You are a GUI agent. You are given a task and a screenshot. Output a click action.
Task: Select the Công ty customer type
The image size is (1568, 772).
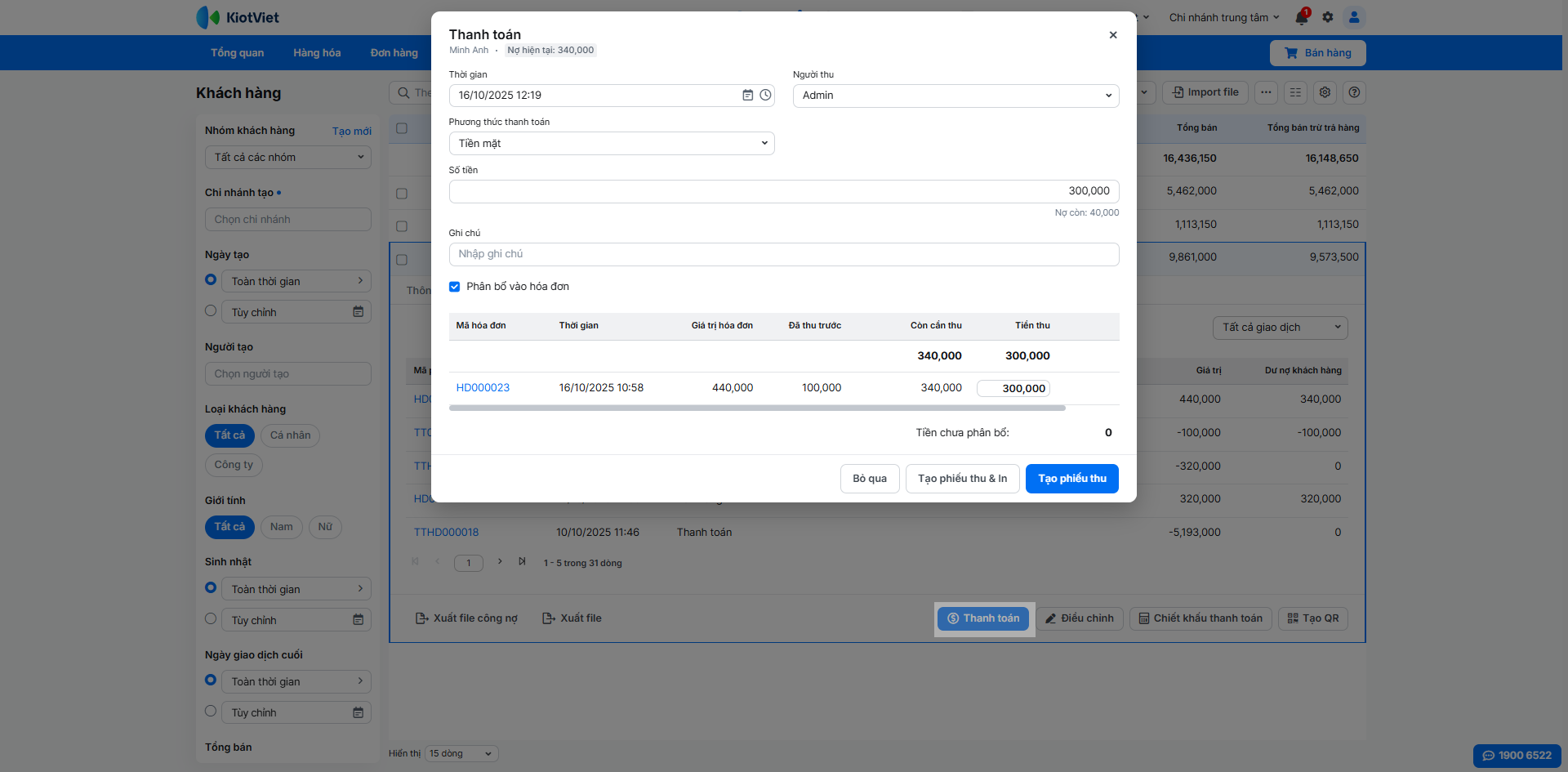coord(234,465)
